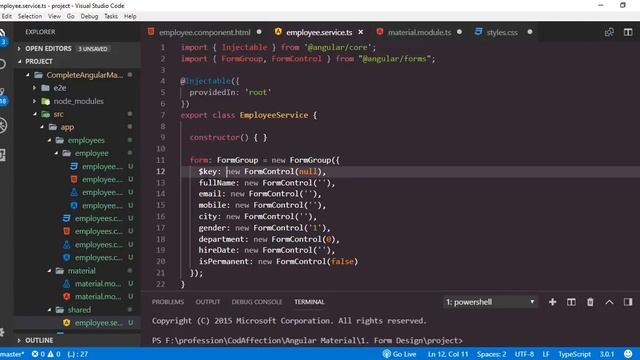Click the Open Changes icon in editor toolbar

click(609, 32)
